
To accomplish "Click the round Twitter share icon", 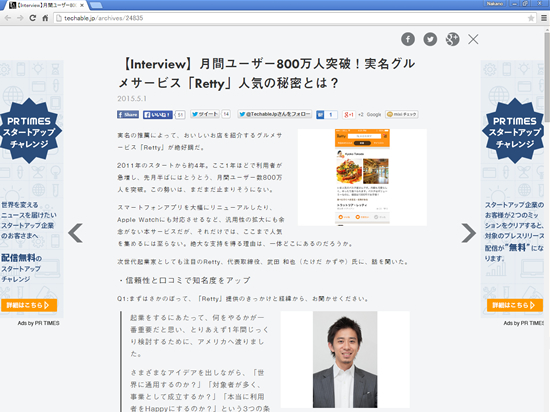I will [x=430, y=39].
